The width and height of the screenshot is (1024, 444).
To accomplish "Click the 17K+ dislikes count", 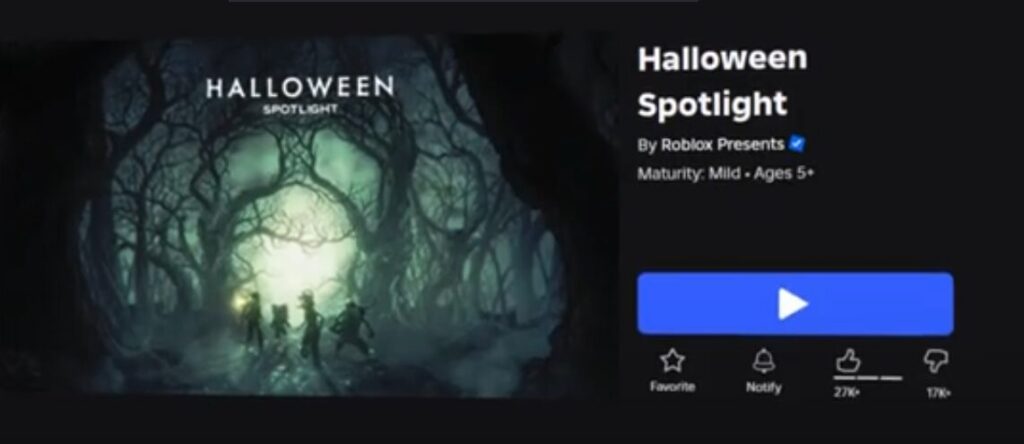I will coord(939,393).
